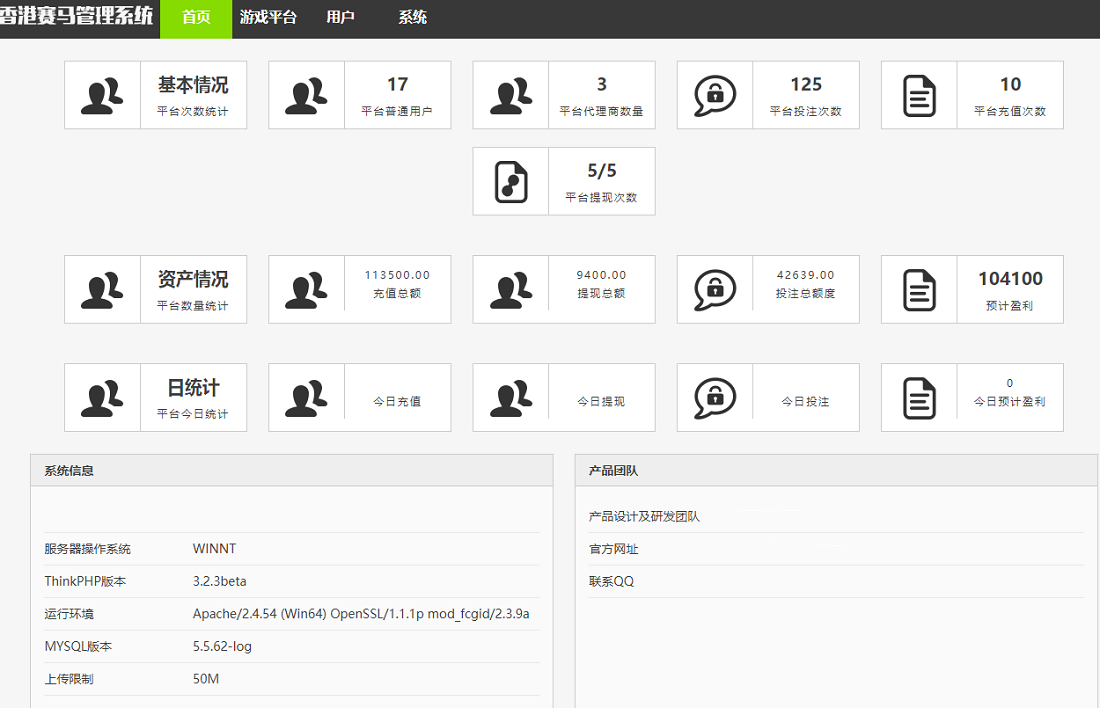The width and height of the screenshot is (1100, 708).
Task: Click the lock bubble icon for 今日投注
Action: pyautogui.click(x=714, y=398)
